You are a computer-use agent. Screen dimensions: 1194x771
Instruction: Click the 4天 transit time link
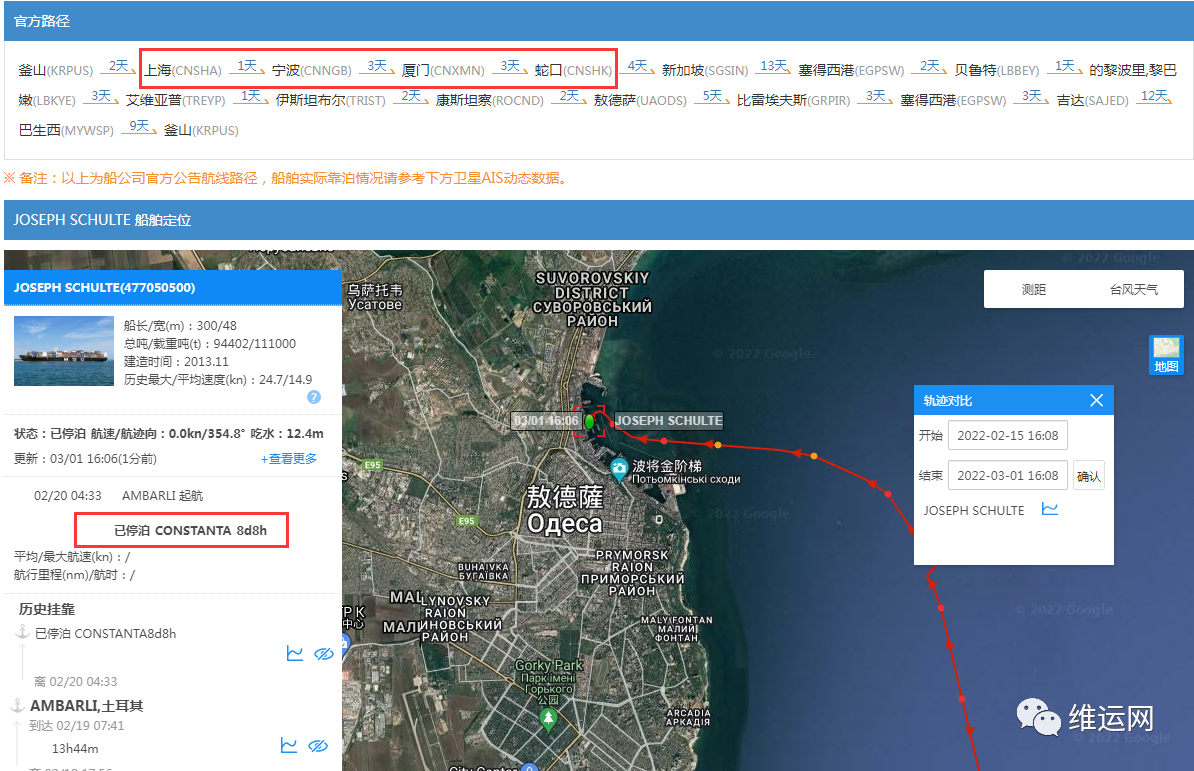(x=637, y=66)
